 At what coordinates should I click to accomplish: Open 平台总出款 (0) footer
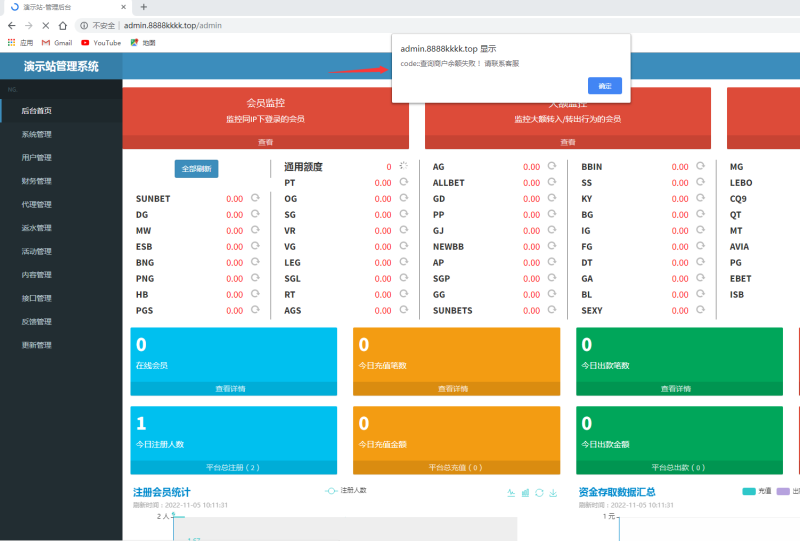pos(679,468)
